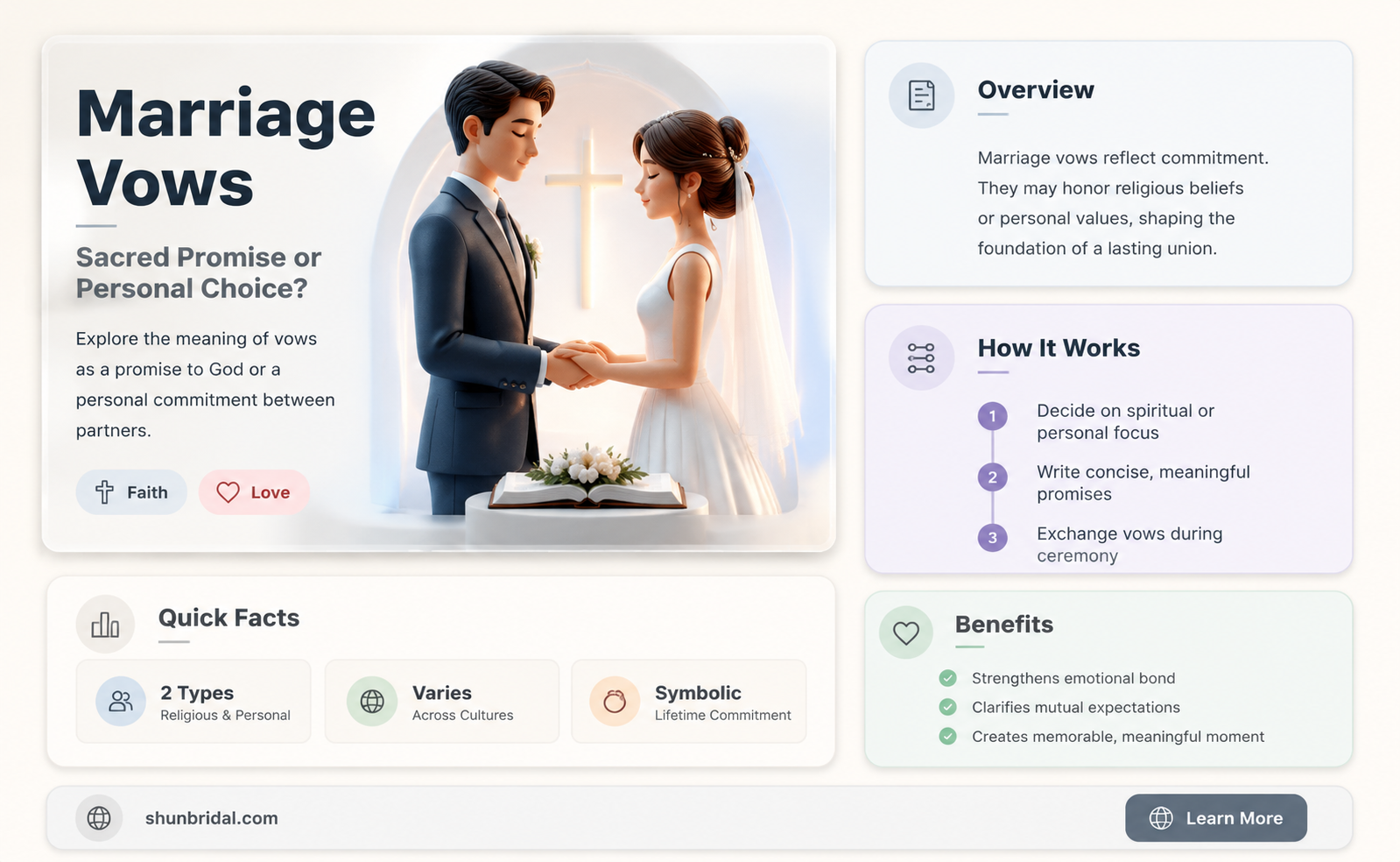Select step 1 circle in How It Works

coord(992,416)
